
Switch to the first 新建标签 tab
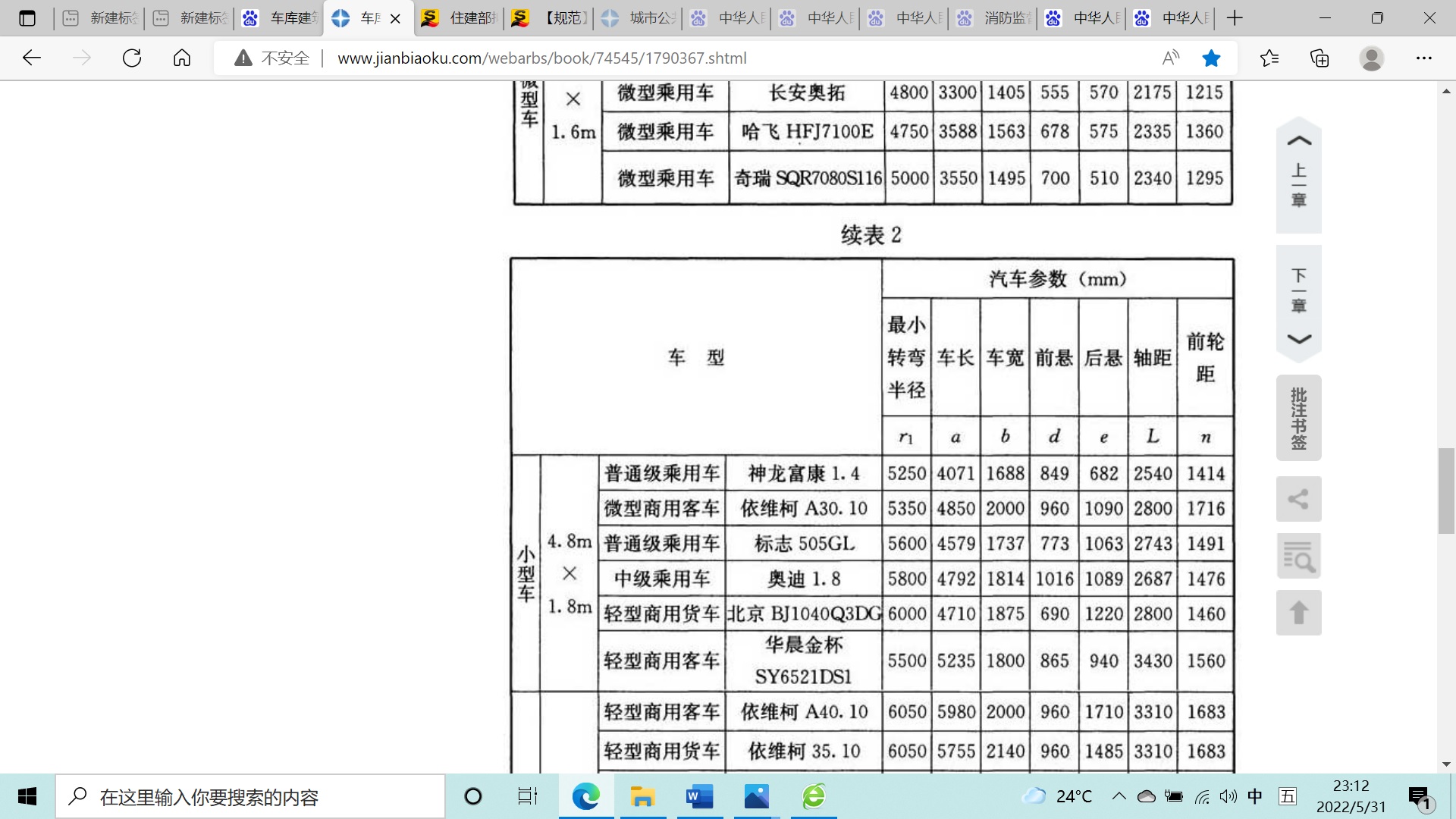[x=100, y=18]
